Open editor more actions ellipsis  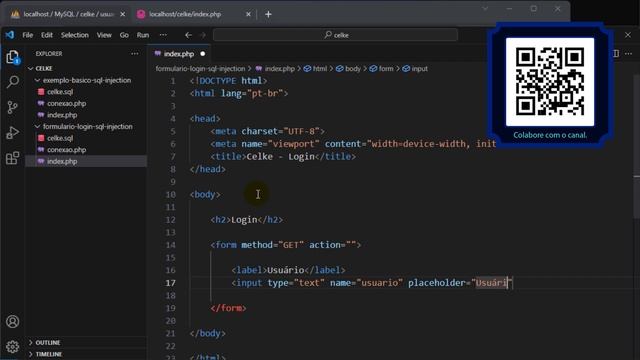[x=629, y=53]
